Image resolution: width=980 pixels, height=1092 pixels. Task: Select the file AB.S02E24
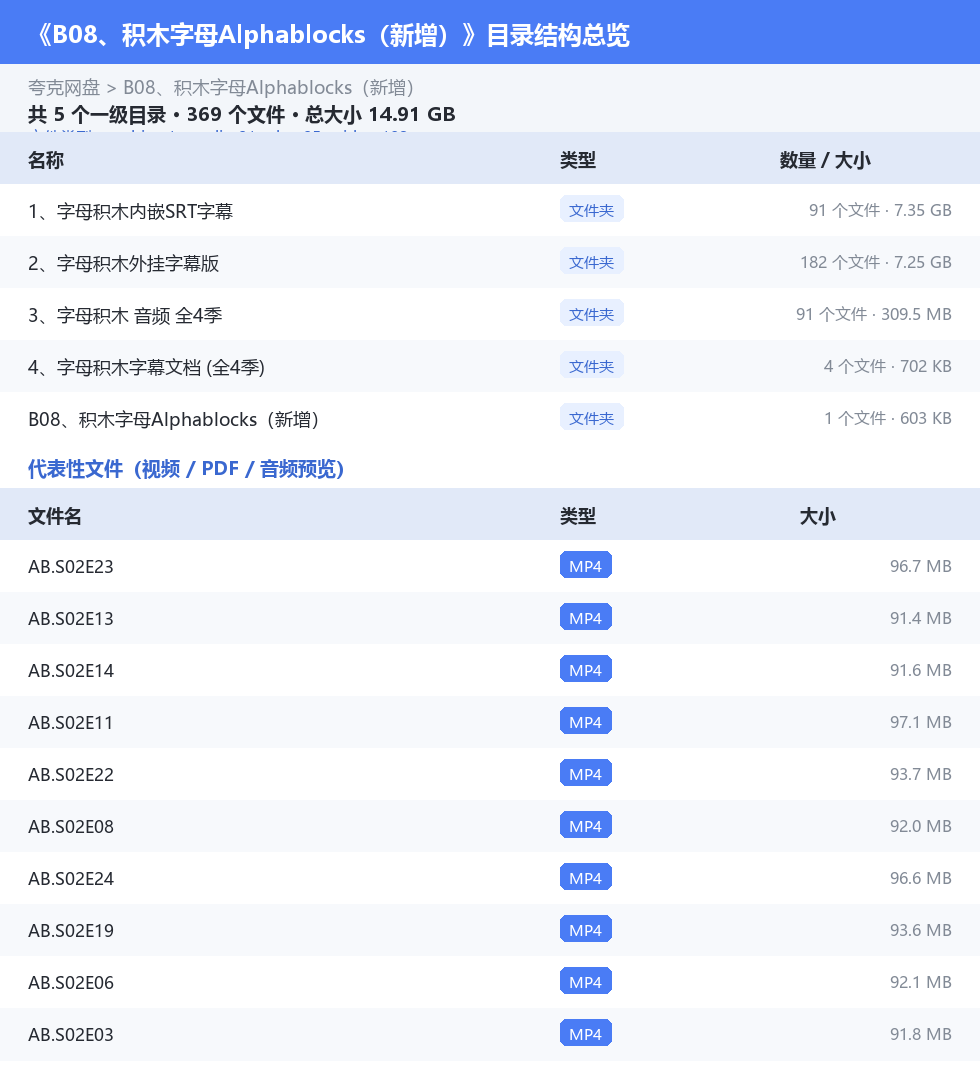point(71,878)
